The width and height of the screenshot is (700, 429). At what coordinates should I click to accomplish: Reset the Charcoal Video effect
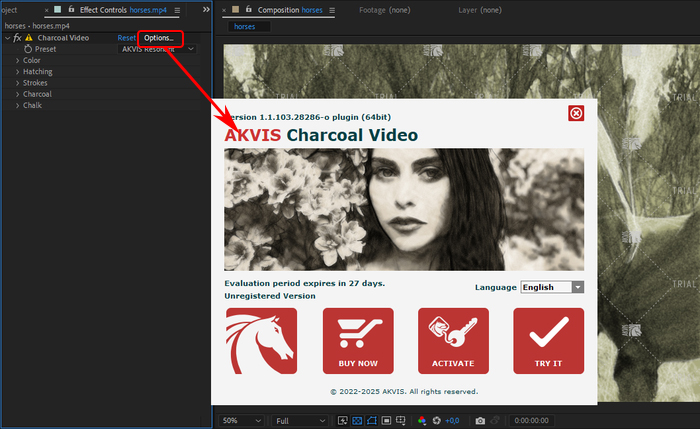click(126, 38)
